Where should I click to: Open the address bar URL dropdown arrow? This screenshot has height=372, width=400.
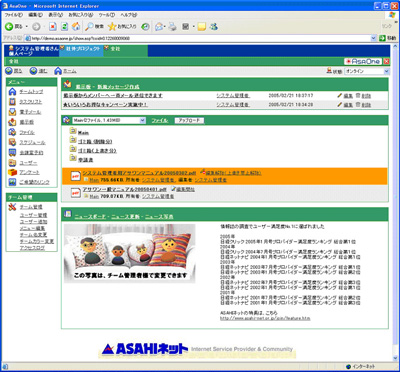pos(373,38)
